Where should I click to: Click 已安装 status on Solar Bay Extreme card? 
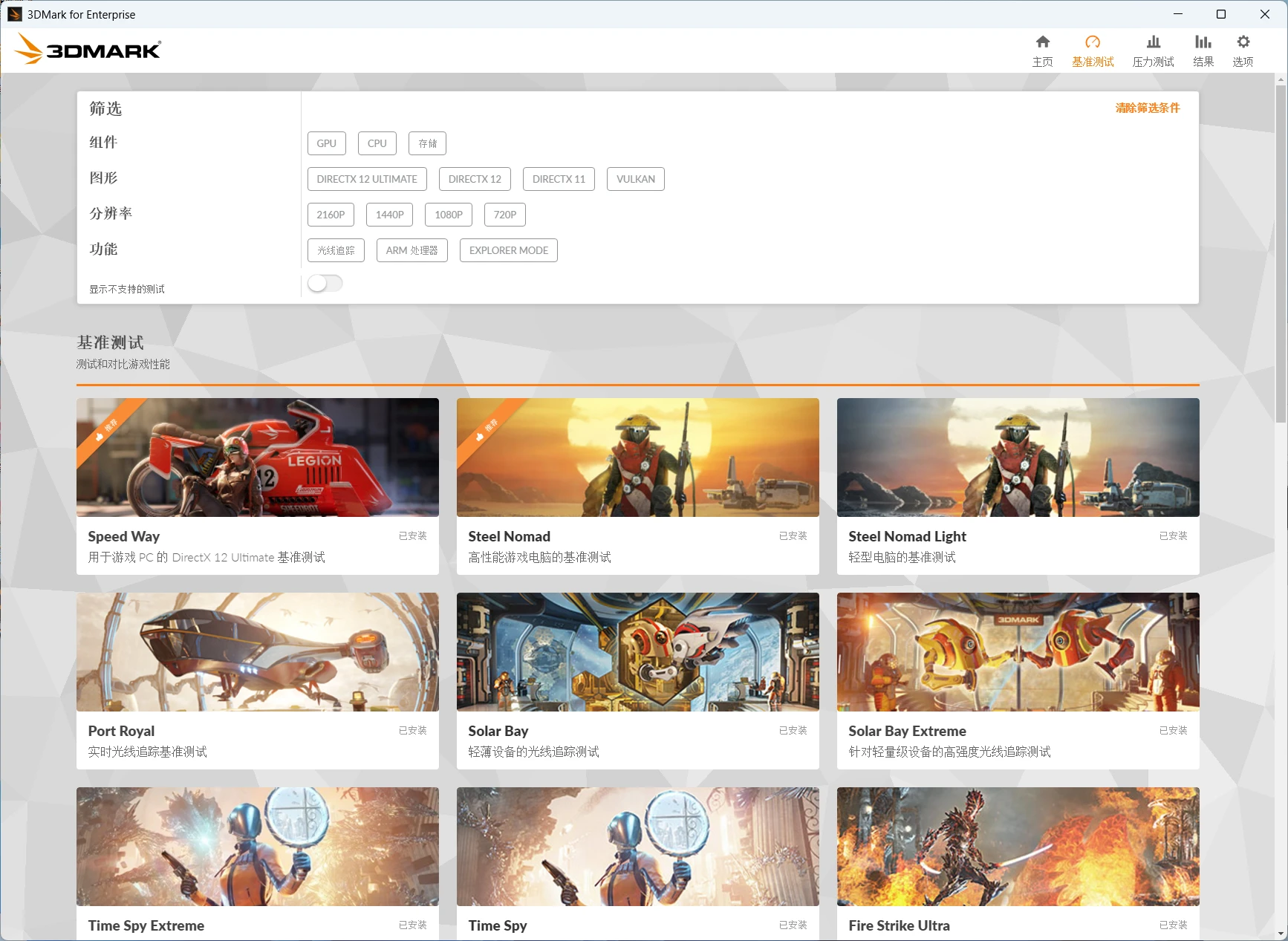point(1174,730)
